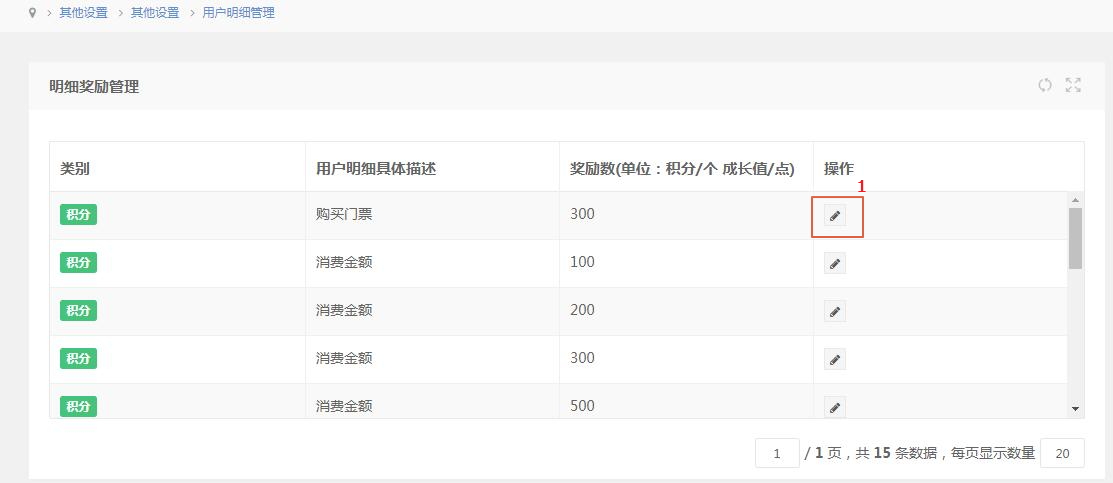Click the scrollbar up arrow of table
The image size is (1113, 483).
pos(1075,200)
